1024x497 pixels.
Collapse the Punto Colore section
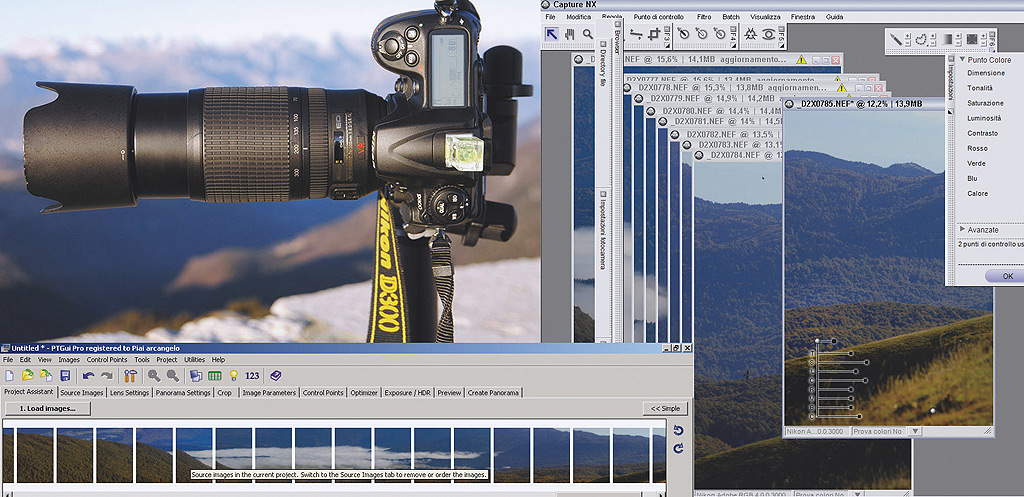961,59
